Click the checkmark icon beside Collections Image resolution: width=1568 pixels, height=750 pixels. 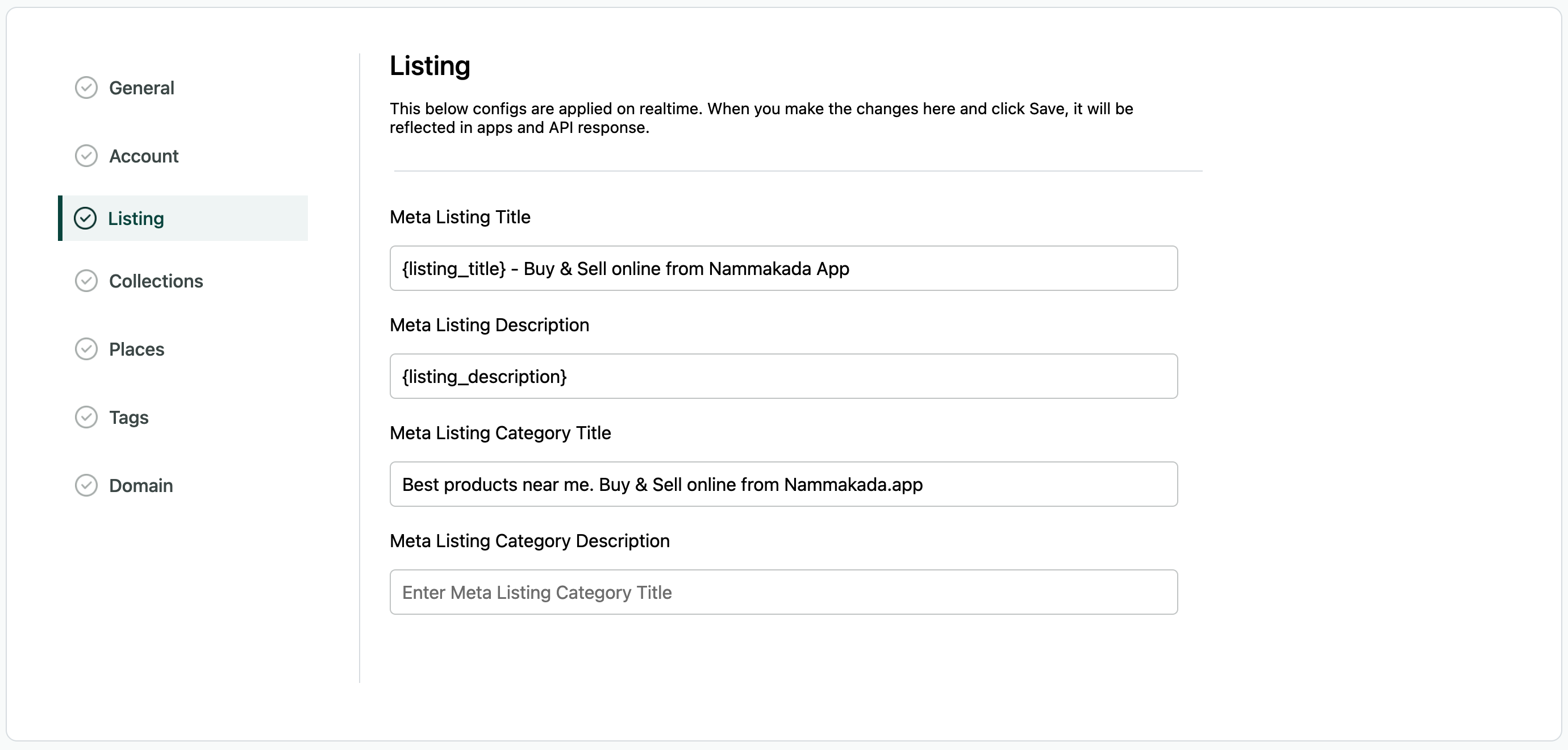pos(86,281)
